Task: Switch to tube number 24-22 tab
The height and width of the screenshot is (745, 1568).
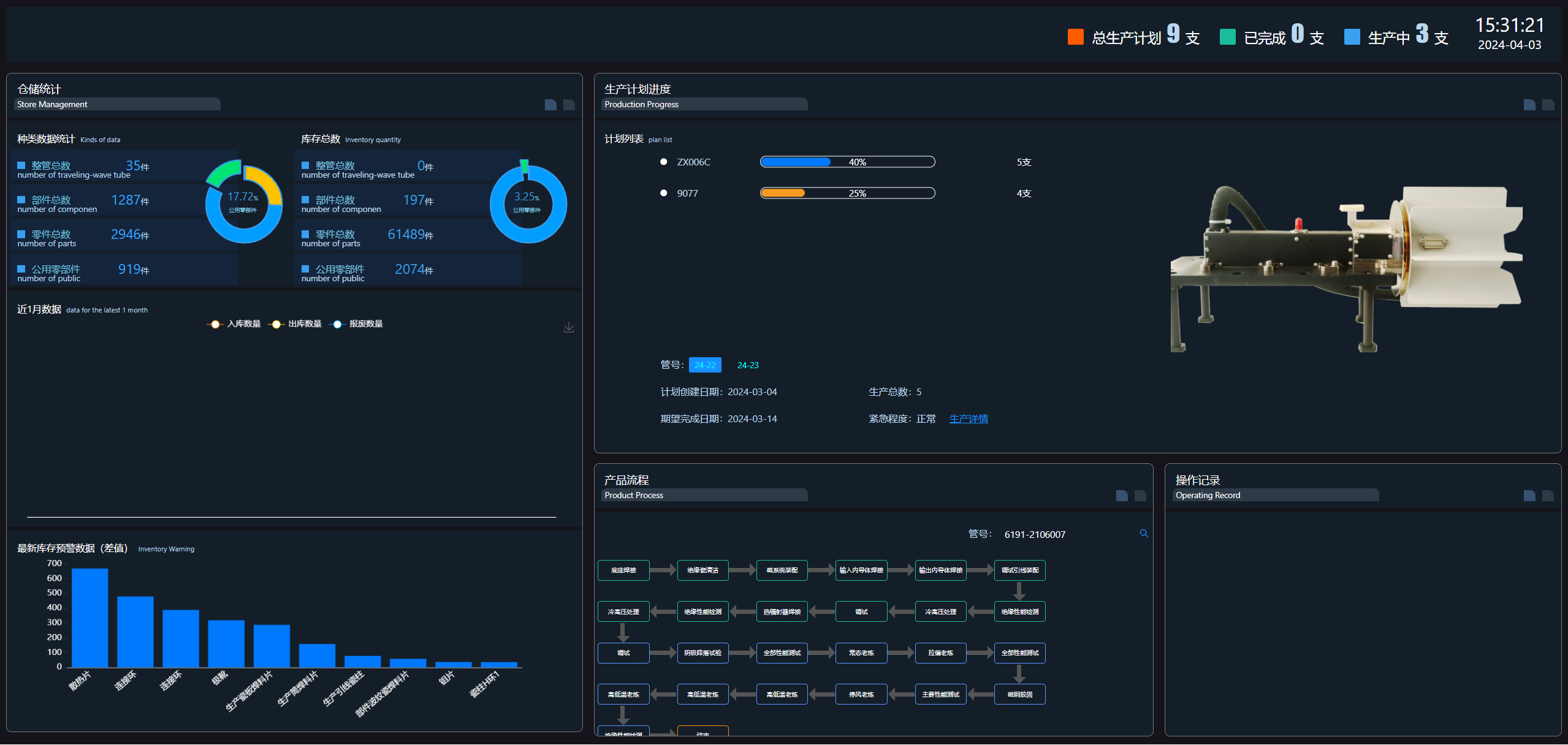Action: (x=705, y=365)
